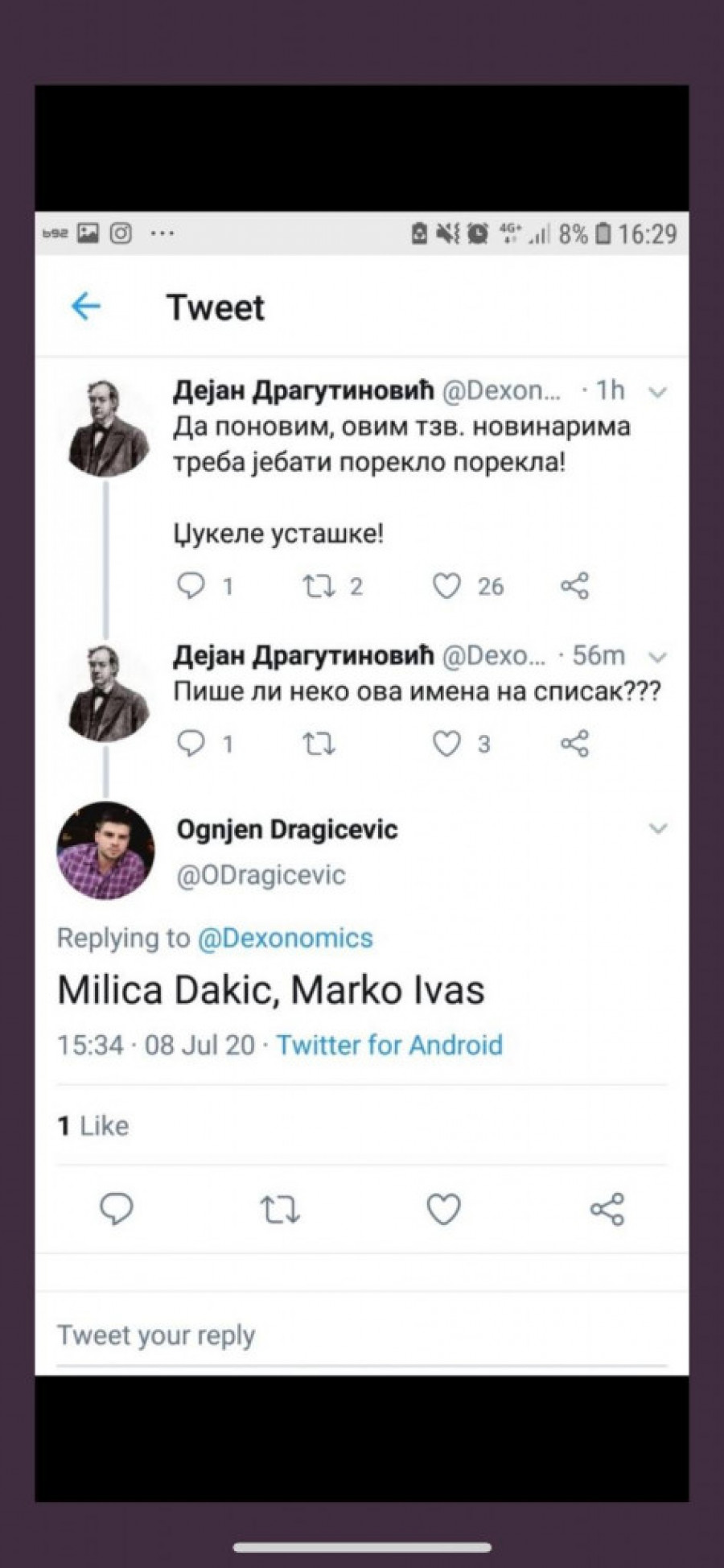Expand options chevron beside Ognjen Dragicevic
This screenshot has width=724, height=1568.
pyautogui.click(x=658, y=829)
